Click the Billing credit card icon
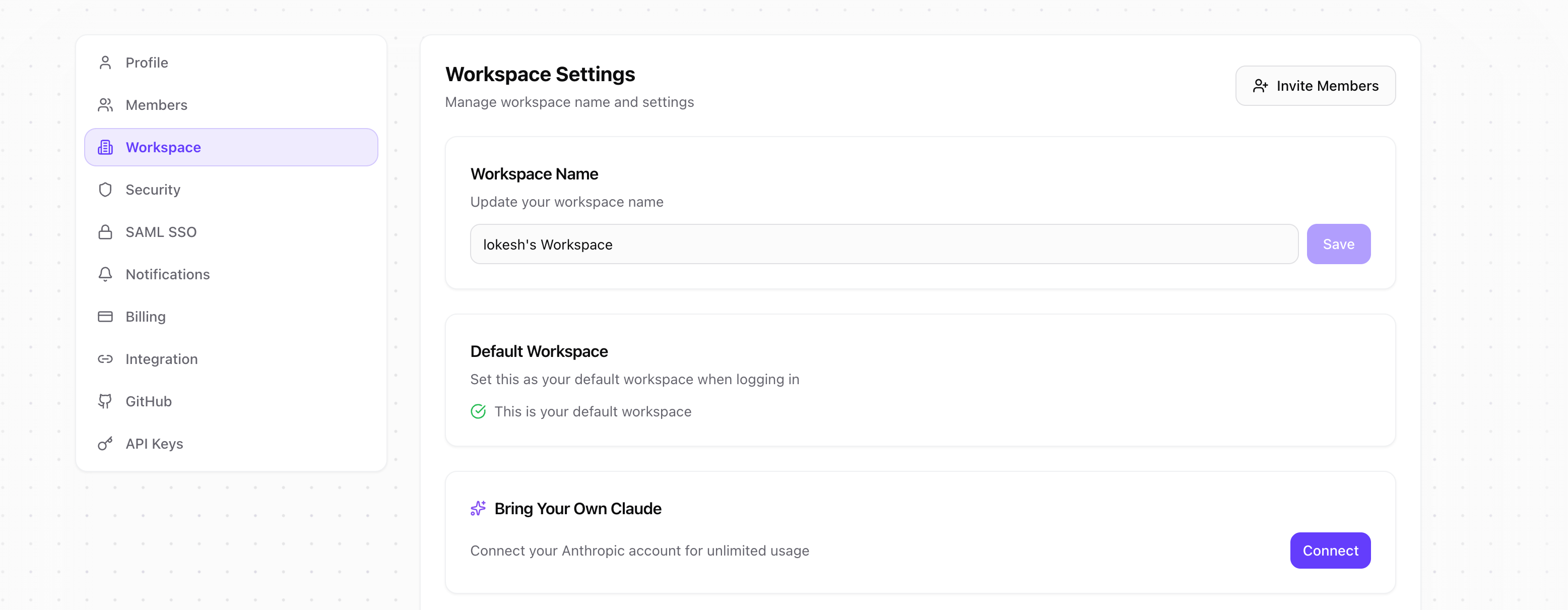The height and width of the screenshot is (610, 1568). (105, 317)
